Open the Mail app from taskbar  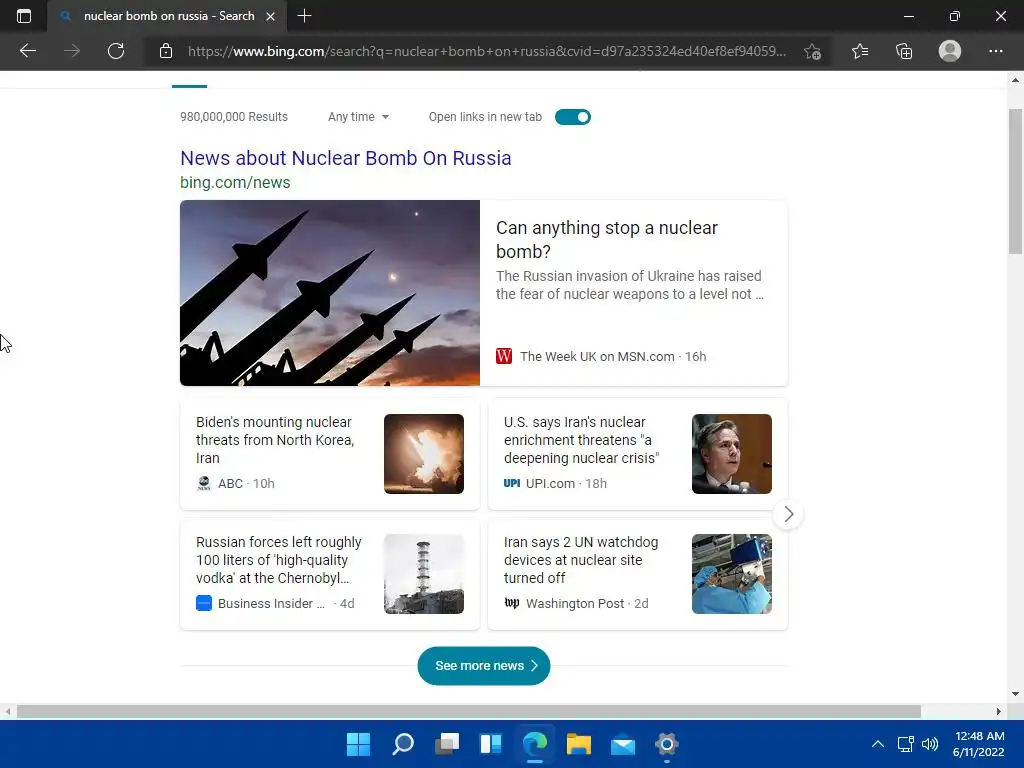(622, 744)
